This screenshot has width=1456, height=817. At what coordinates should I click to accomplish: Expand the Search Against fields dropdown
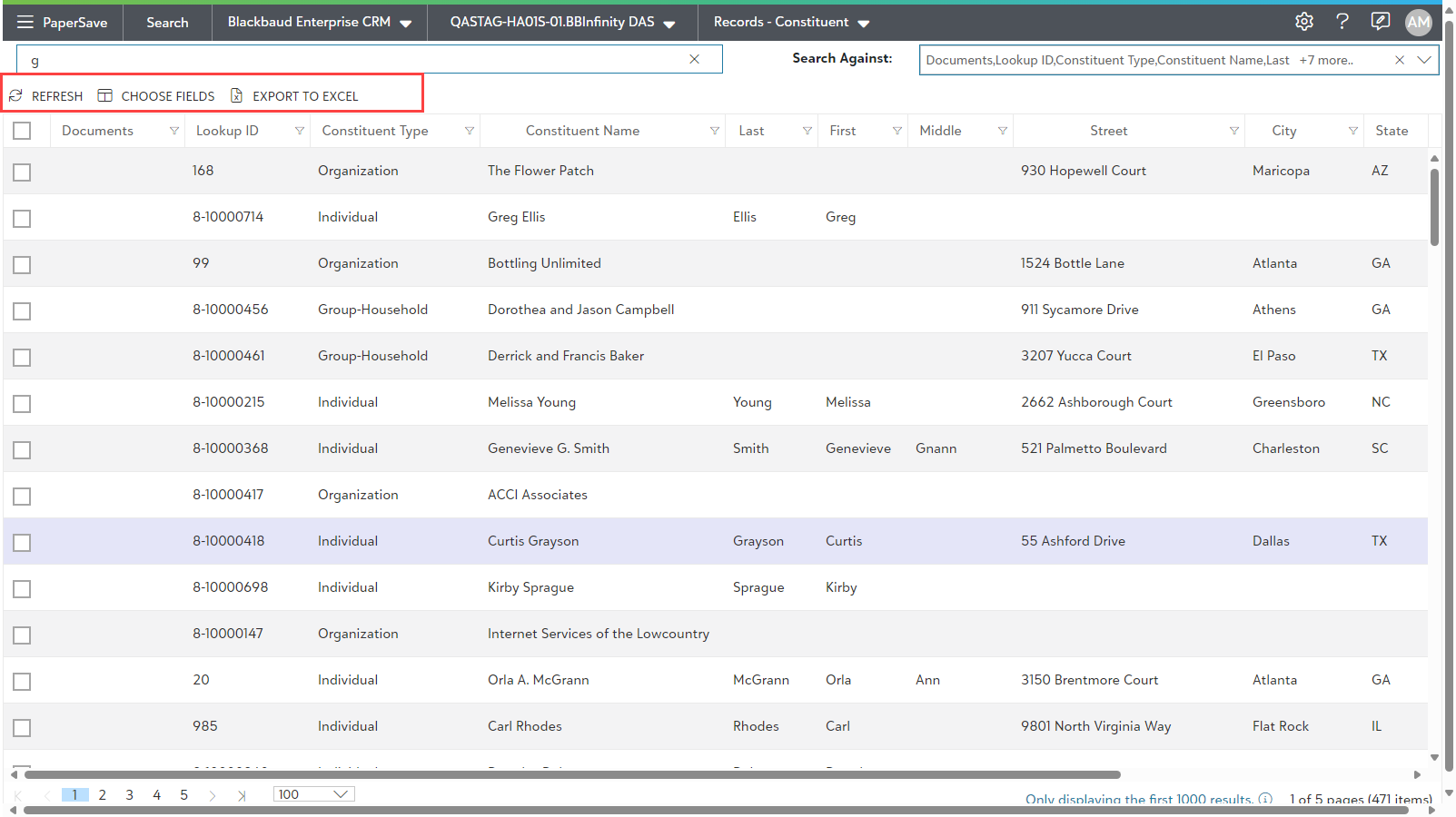click(1423, 60)
